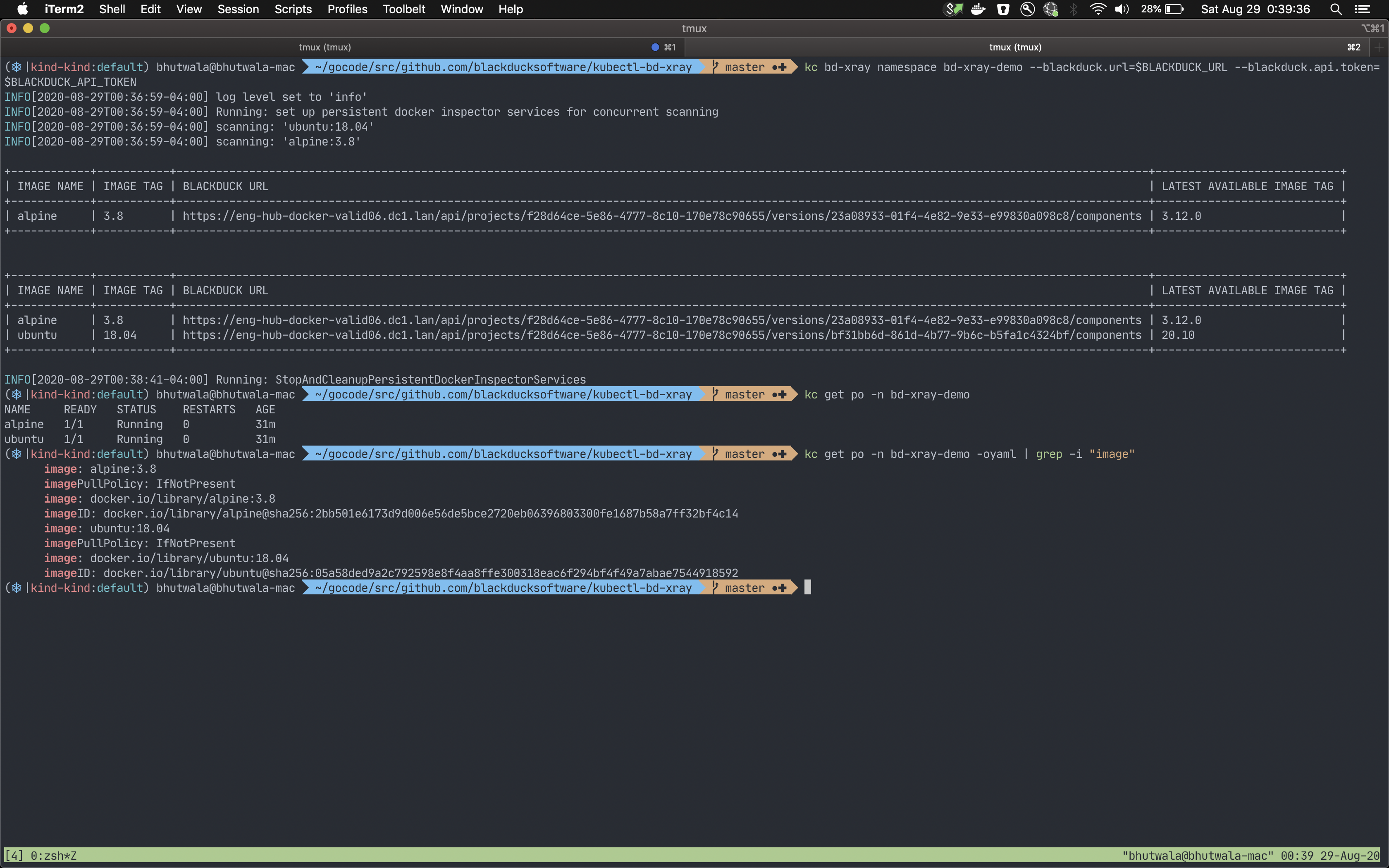Image resolution: width=1389 pixels, height=868 pixels.
Task: Click the key-in-circle menu bar icon
Action: 1027,9
